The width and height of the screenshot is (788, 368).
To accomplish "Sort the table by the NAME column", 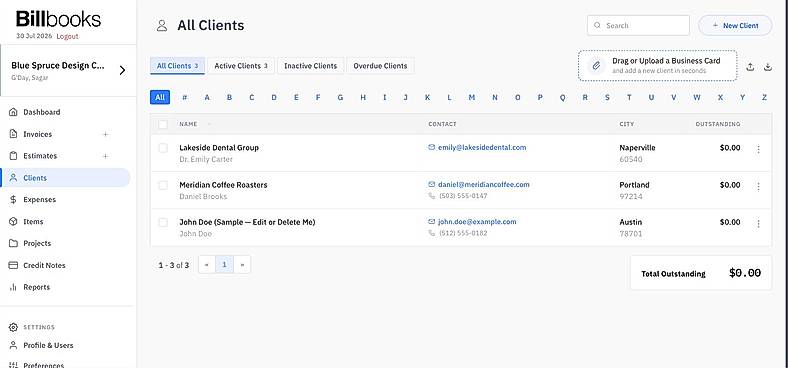I will click(x=188, y=124).
